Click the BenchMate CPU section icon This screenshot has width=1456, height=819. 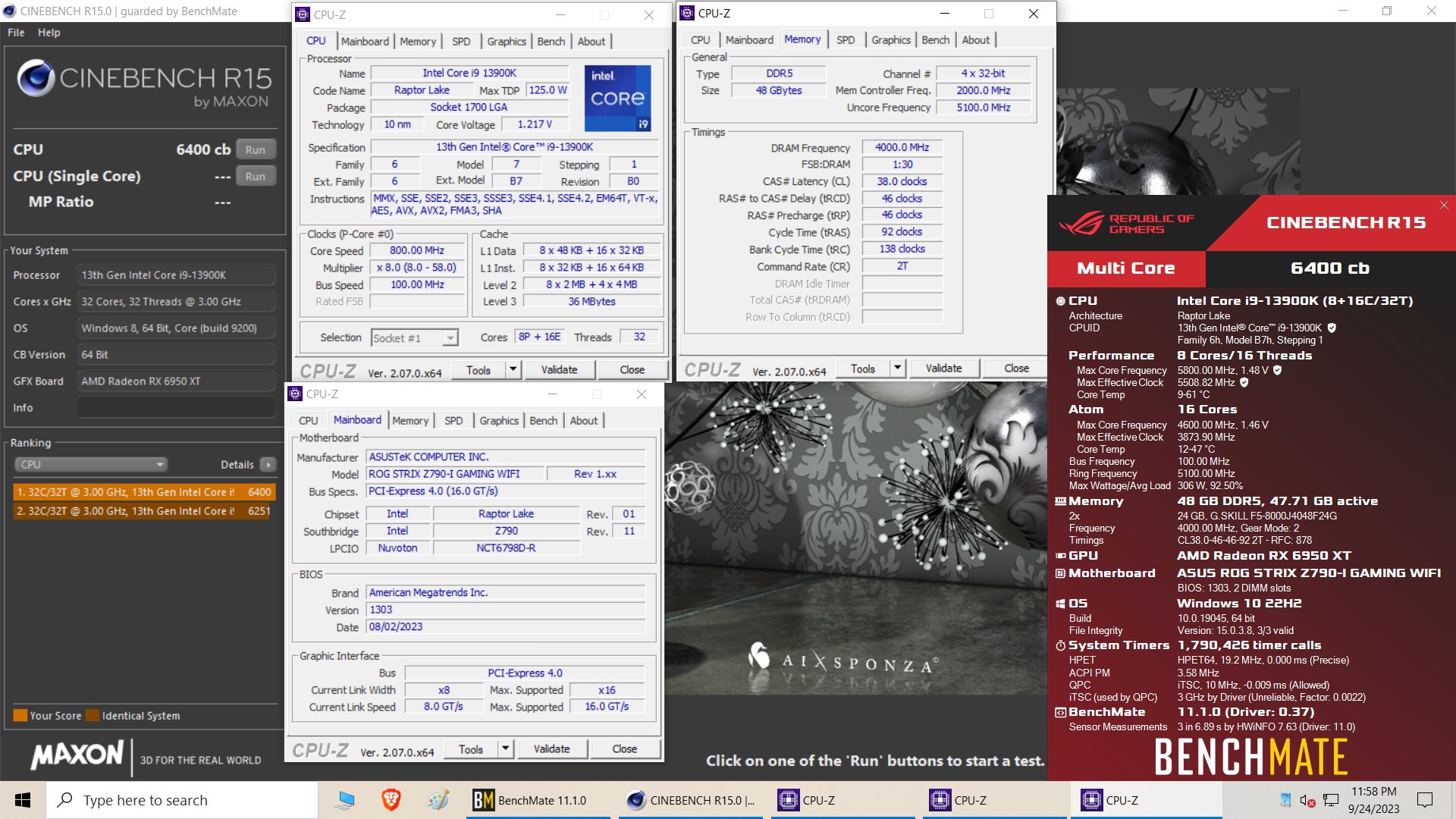click(x=1060, y=301)
